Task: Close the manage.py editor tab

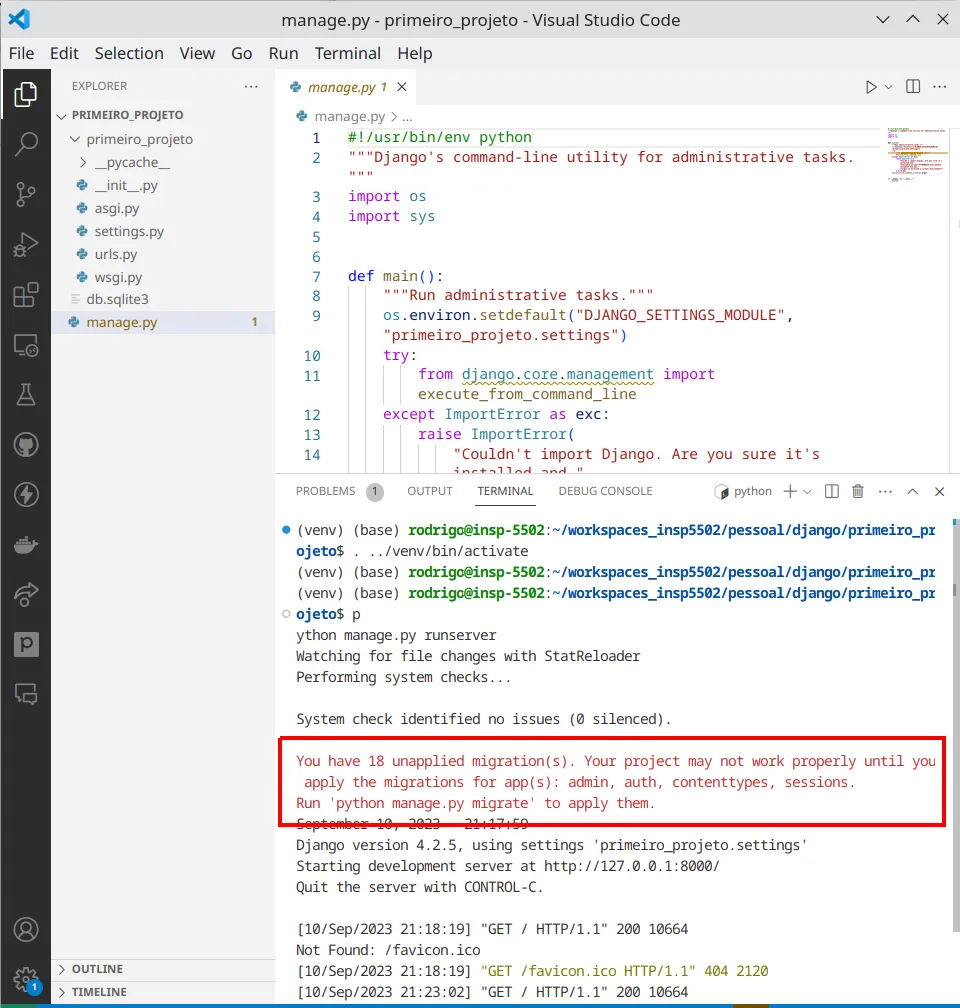Action: (402, 87)
